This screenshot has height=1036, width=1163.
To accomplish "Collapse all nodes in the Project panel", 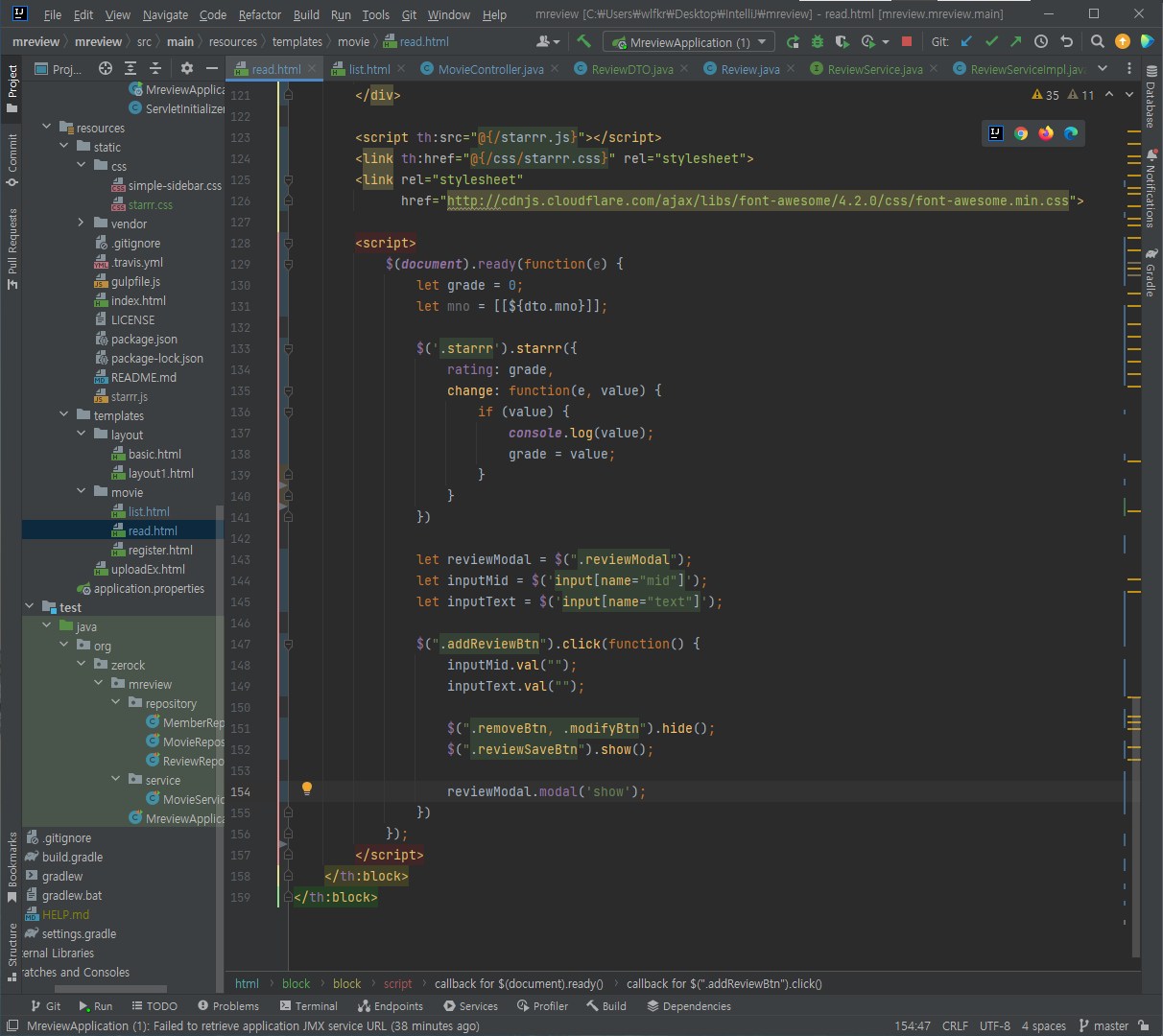I will coord(154,68).
